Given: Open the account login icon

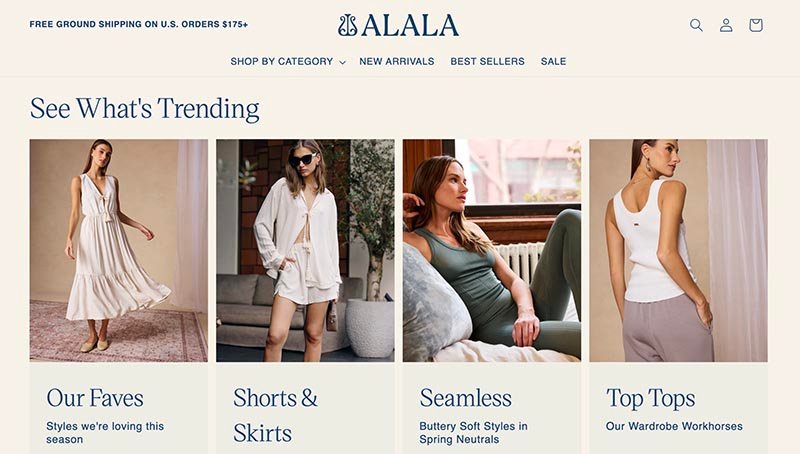Looking at the screenshot, I should pyautogui.click(x=726, y=25).
